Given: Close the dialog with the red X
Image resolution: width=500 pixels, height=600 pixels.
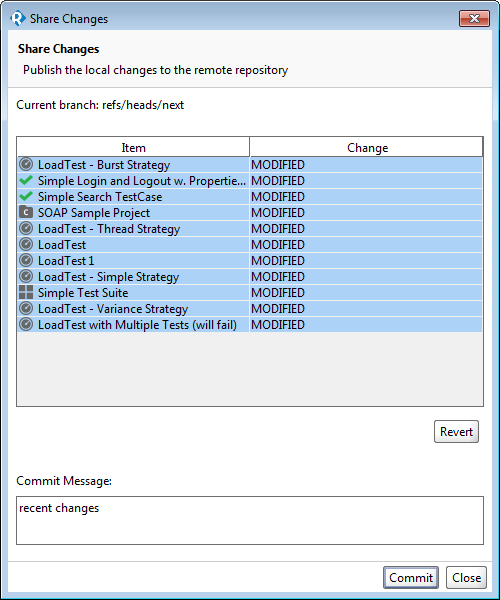Looking at the screenshot, I should pyautogui.click(x=474, y=18).
